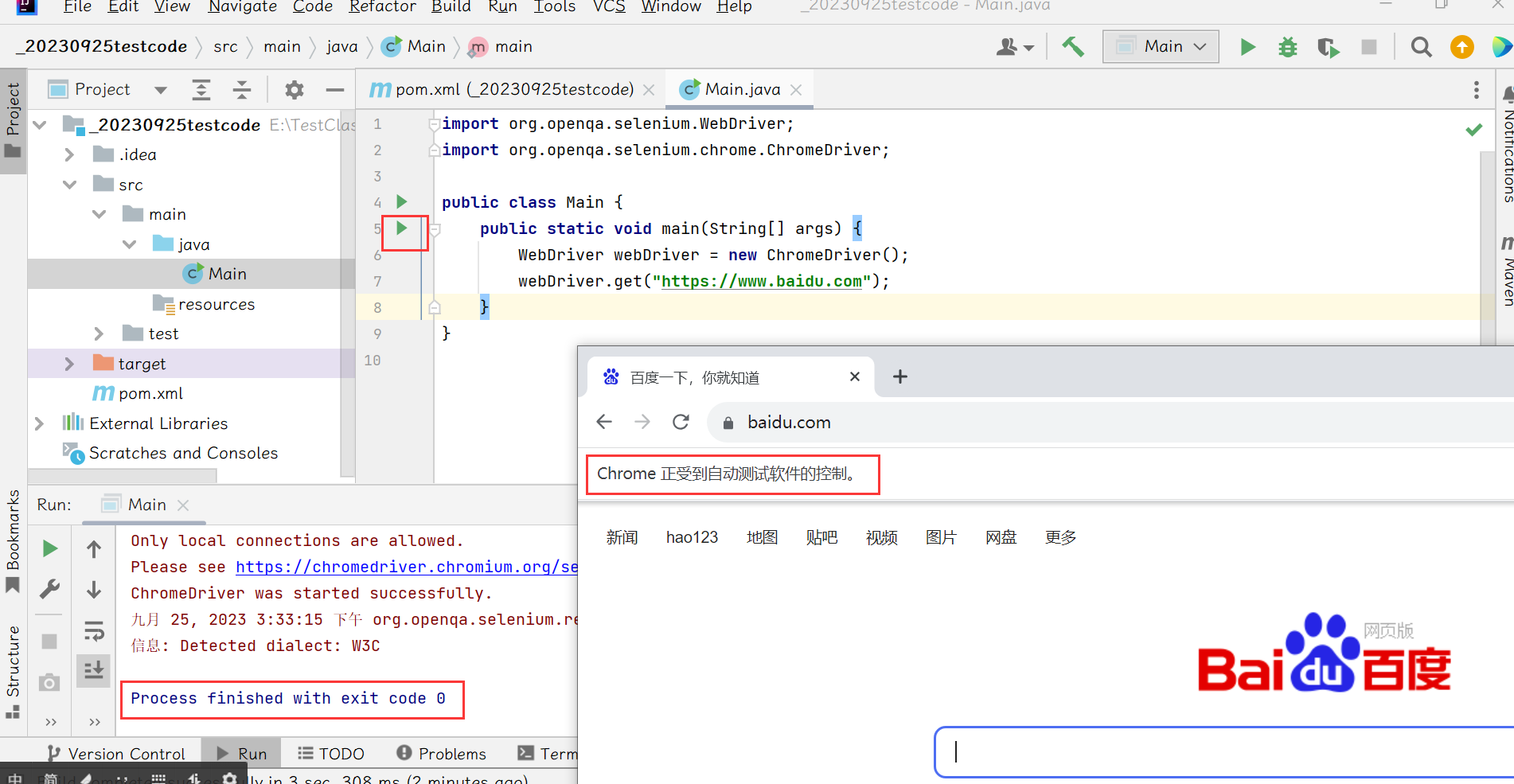Open chromedriver.chromium.org link in console
Viewport: 1514px width, 784px height.
point(406,567)
